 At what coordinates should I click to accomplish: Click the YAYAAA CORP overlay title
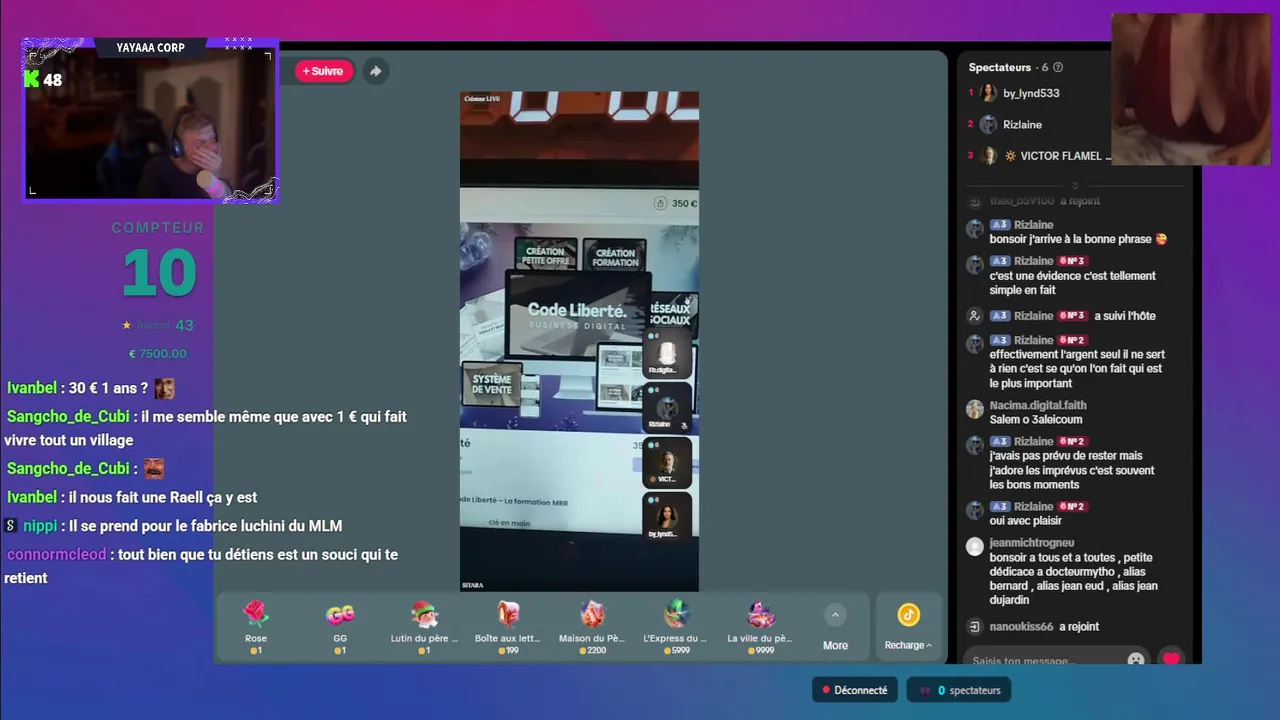pyautogui.click(x=150, y=48)
